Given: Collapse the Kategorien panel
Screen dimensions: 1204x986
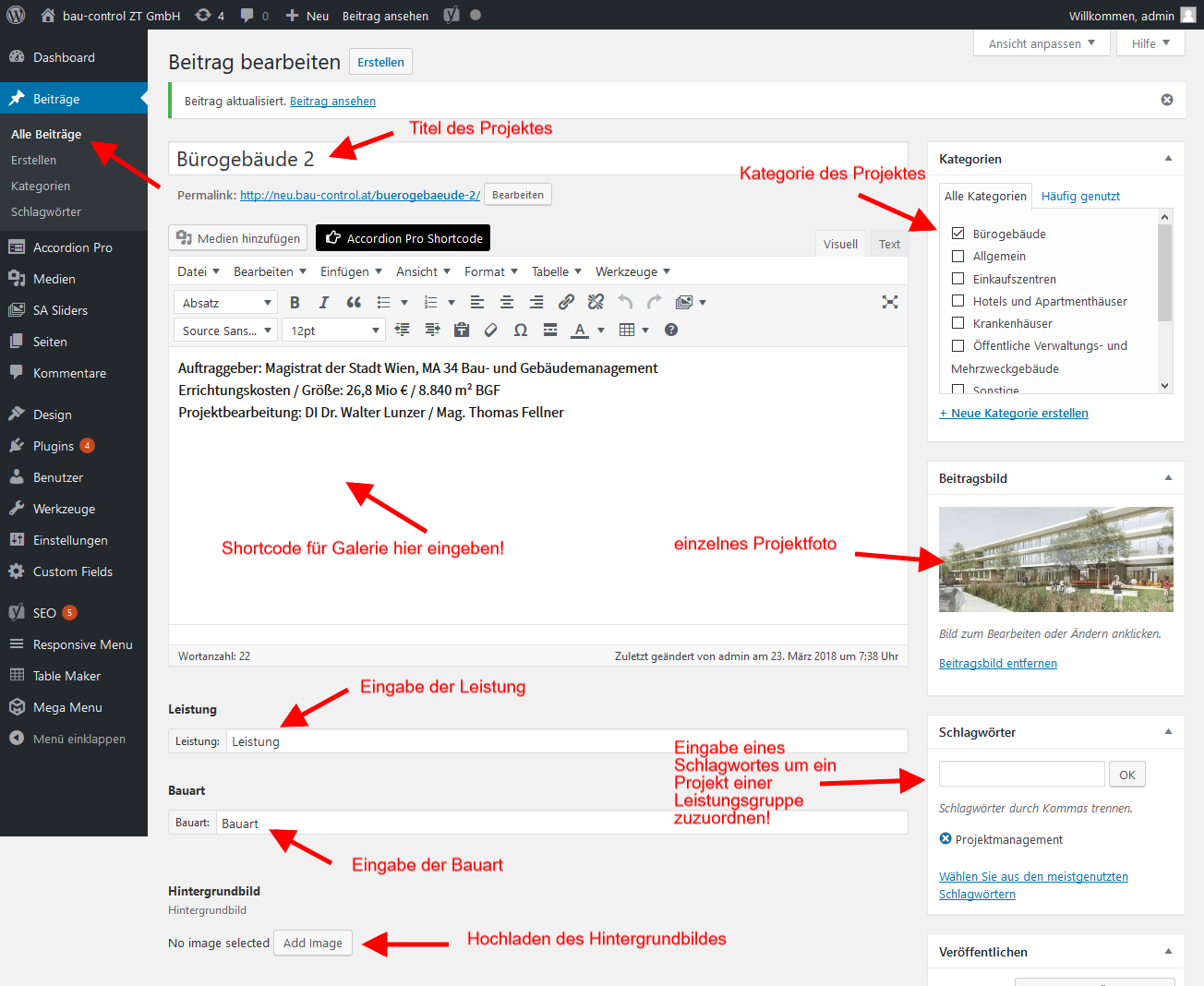Looking at the screenshot, I should [1168, 159].
